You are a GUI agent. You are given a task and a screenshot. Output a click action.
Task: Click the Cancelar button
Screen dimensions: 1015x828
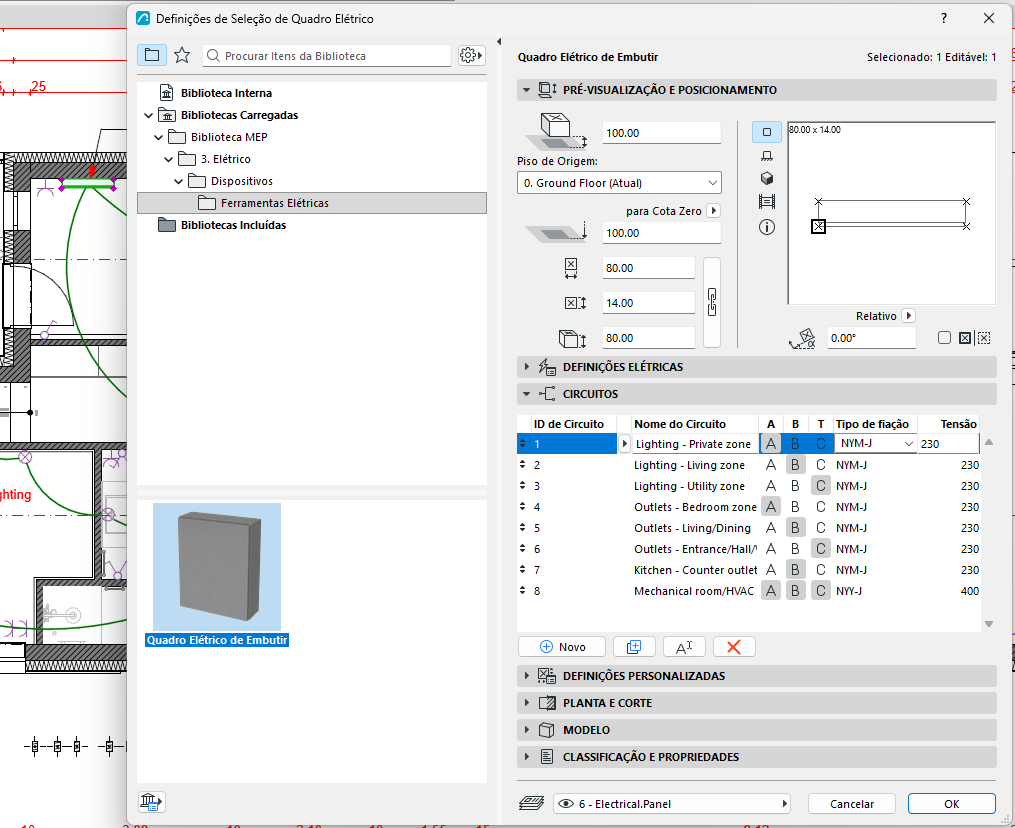pos(851,803)
